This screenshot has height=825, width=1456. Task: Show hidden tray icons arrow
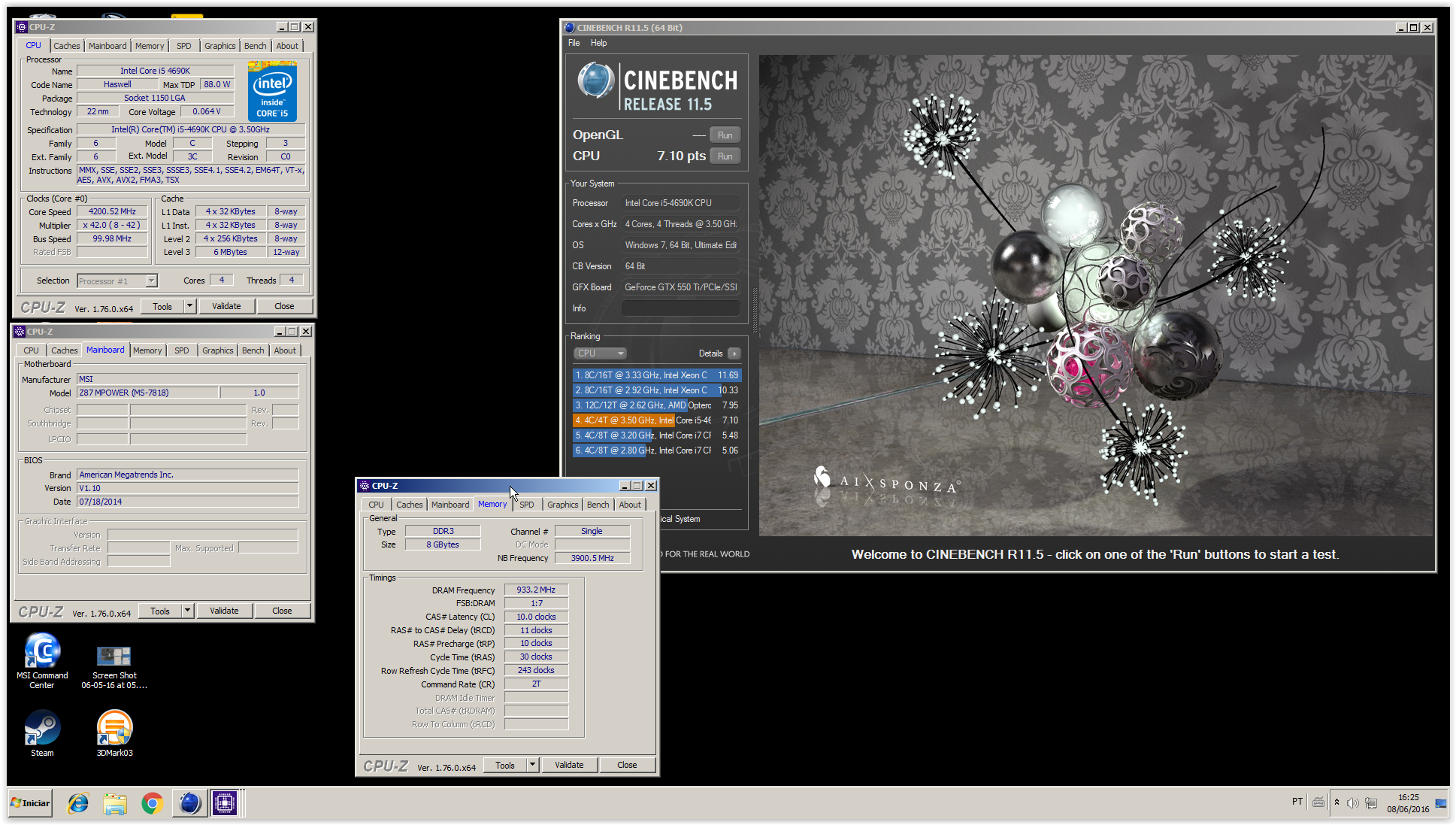pos(1336,802)
